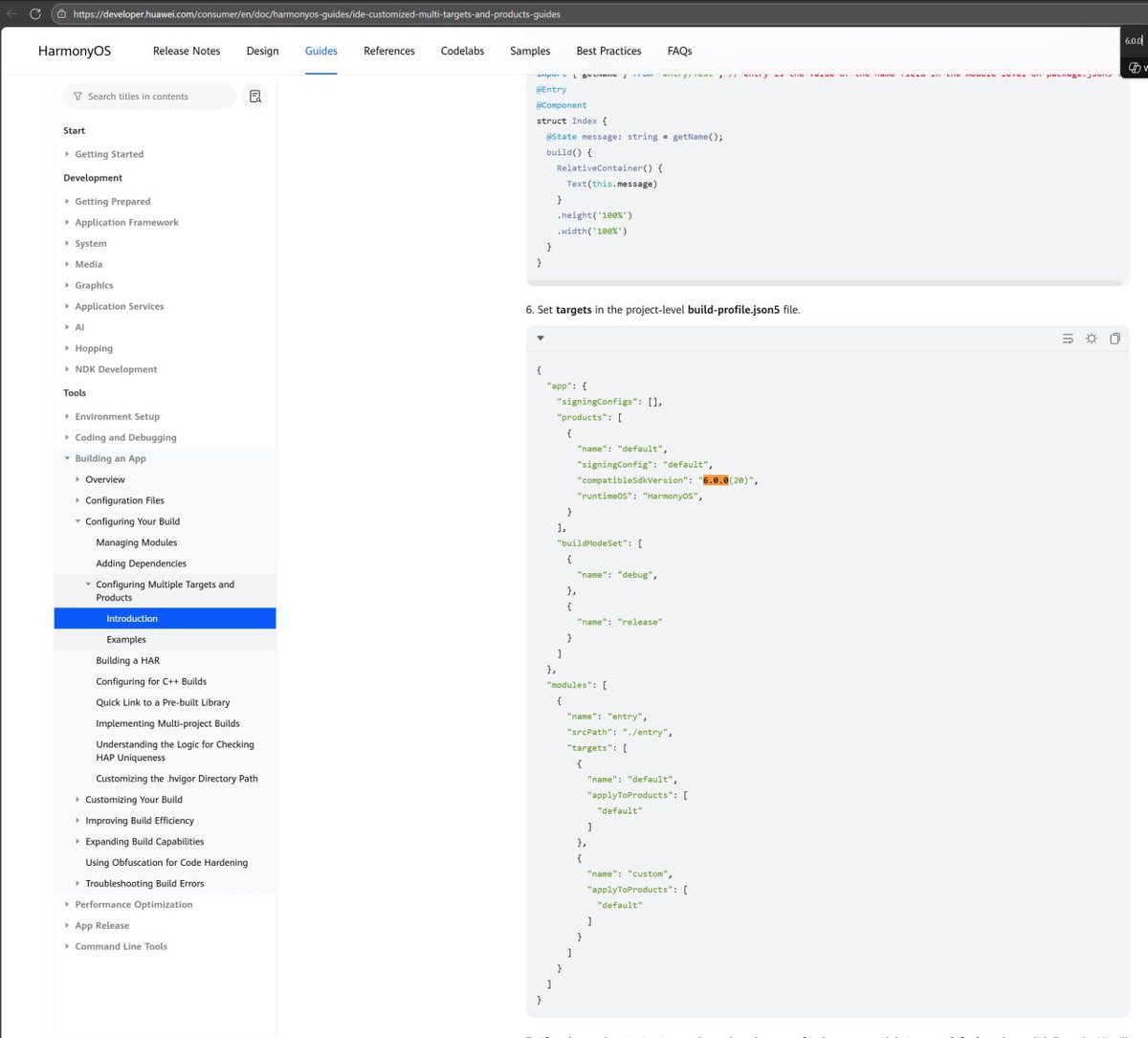Screen dimensions: 1148x1038
Task: Open the Design tab
Action: 262,51
